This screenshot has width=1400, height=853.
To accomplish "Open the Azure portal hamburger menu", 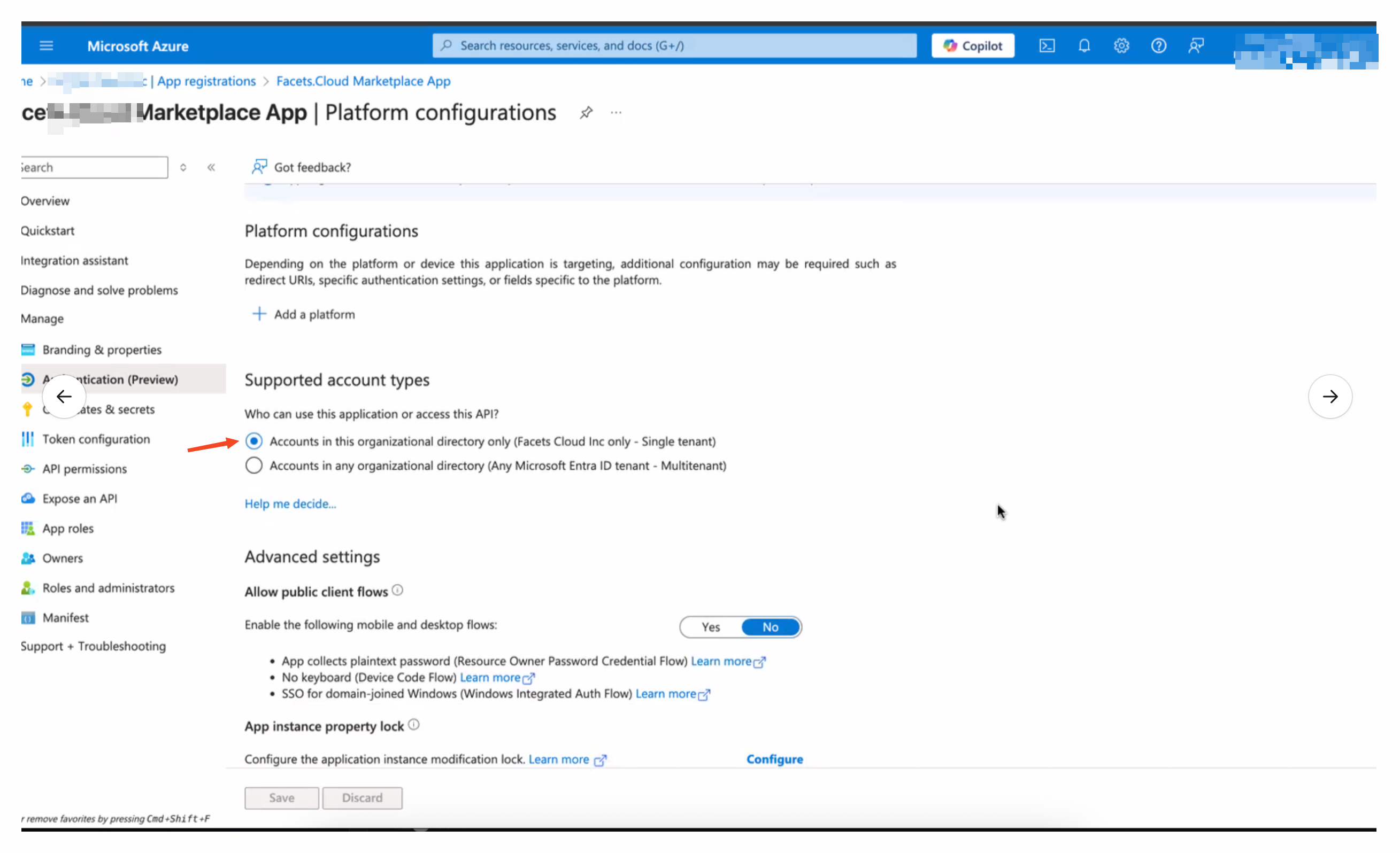I will [47, 45].
